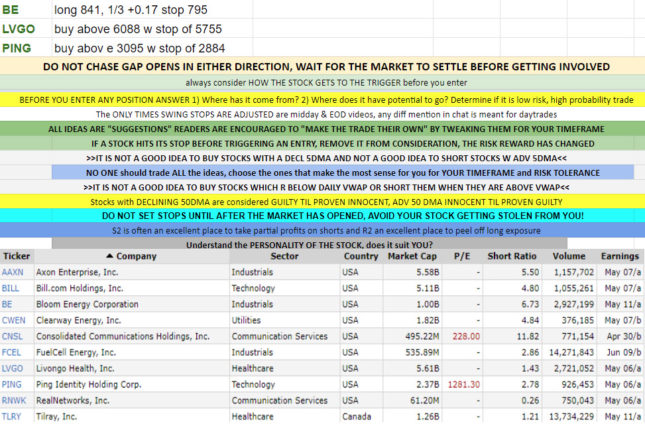
Task: Click the Earnings column header
Action: [x=619, y=256]
